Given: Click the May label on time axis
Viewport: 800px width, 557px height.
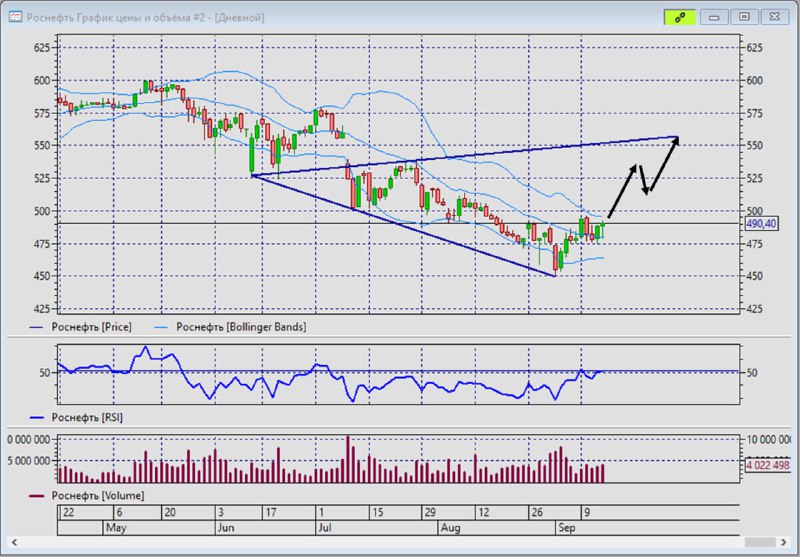Looking at the screenshot, I should 116,528.
